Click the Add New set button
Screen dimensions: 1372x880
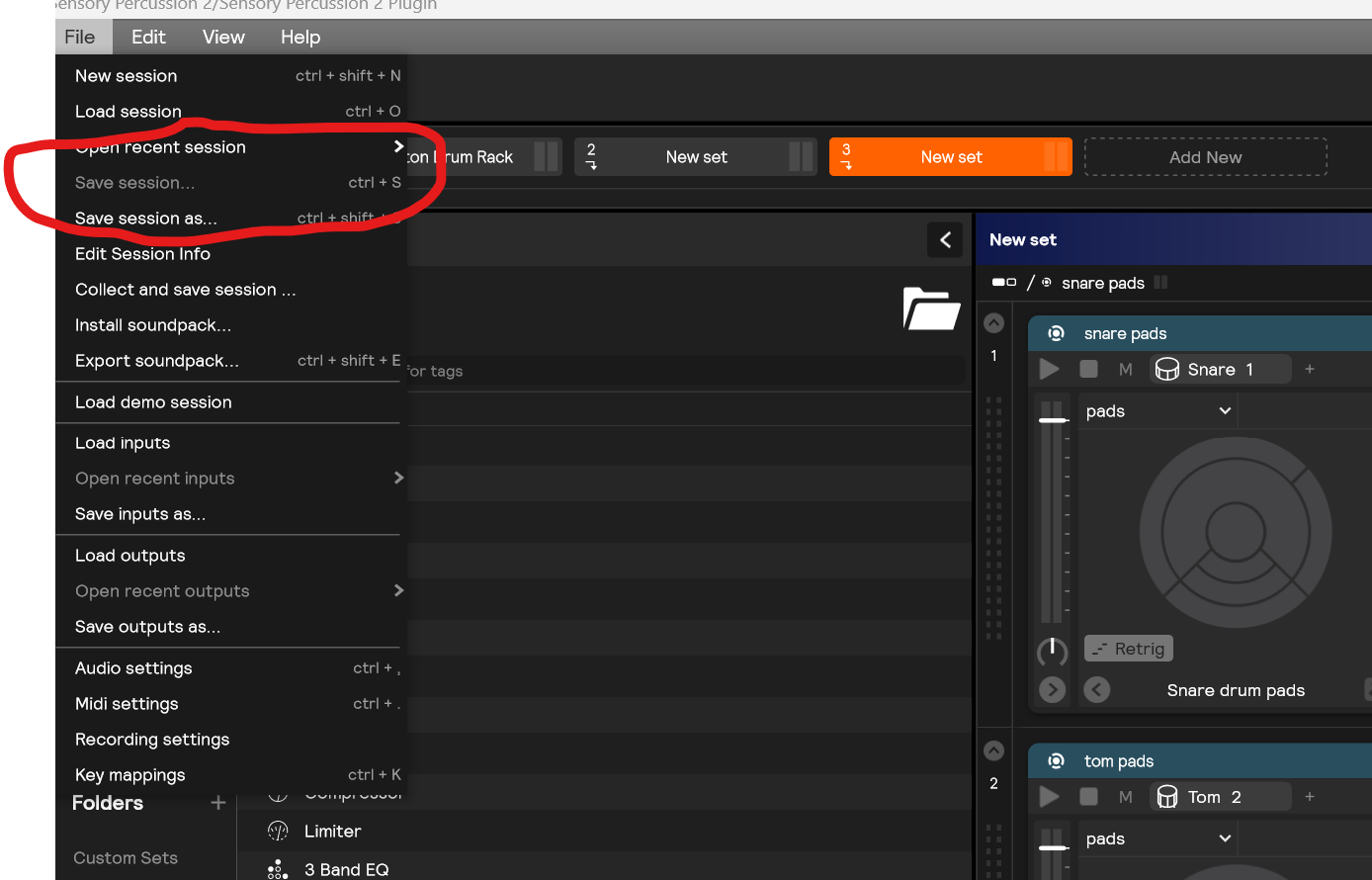[x=1205, y=157]
